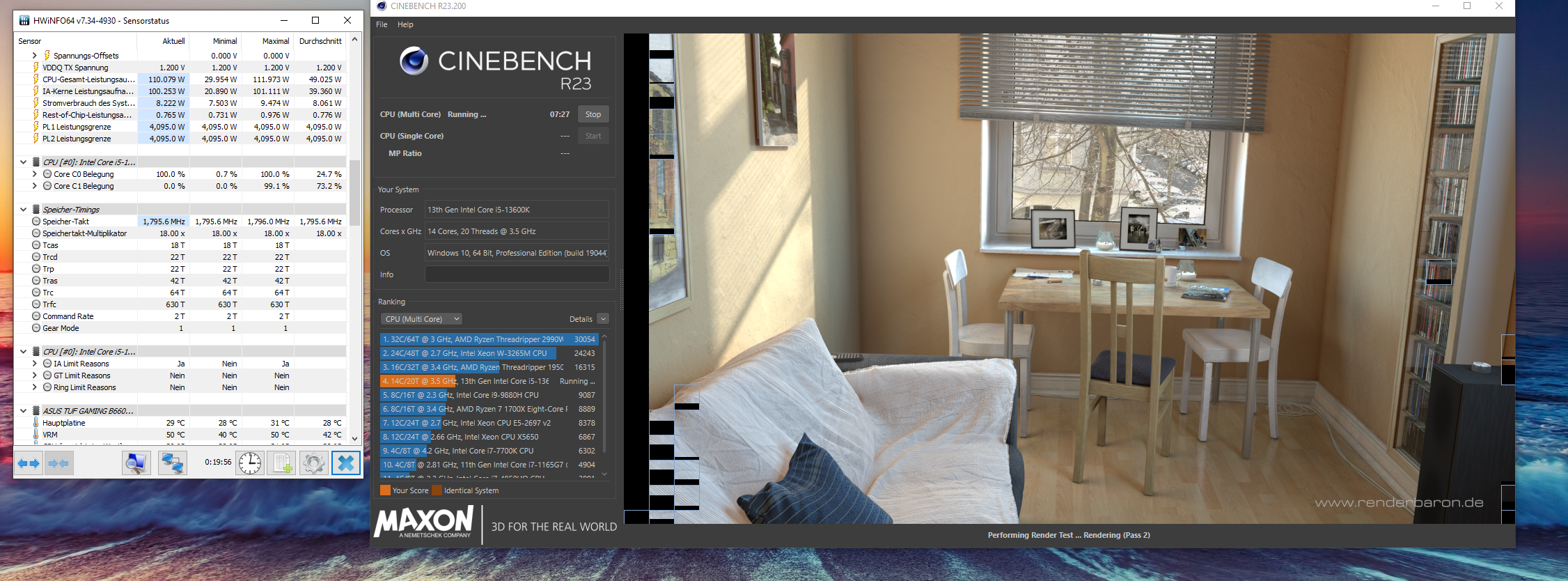The image size is (1568, 581).
Task: Click the HWiNFO sensor list vertical scrollbar thumb
Action: [354, 193]
